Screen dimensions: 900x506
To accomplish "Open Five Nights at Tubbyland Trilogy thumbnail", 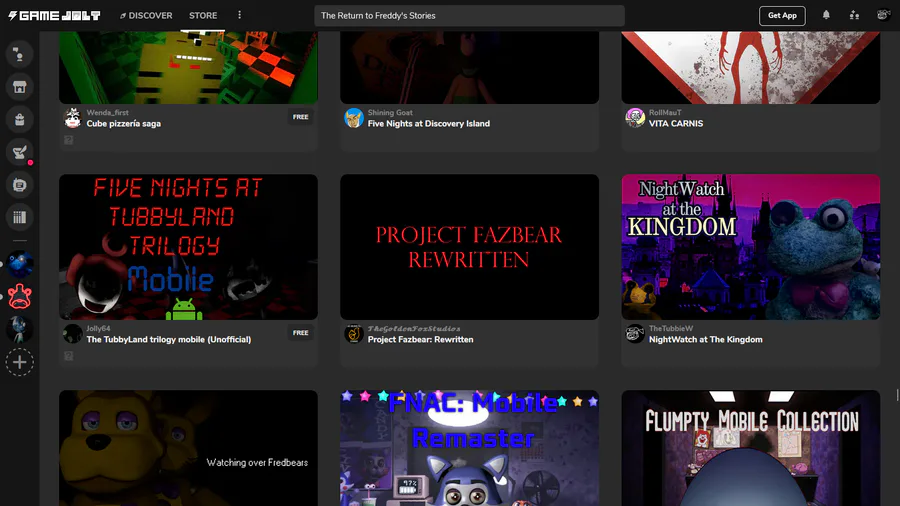I will click(188, 247).
